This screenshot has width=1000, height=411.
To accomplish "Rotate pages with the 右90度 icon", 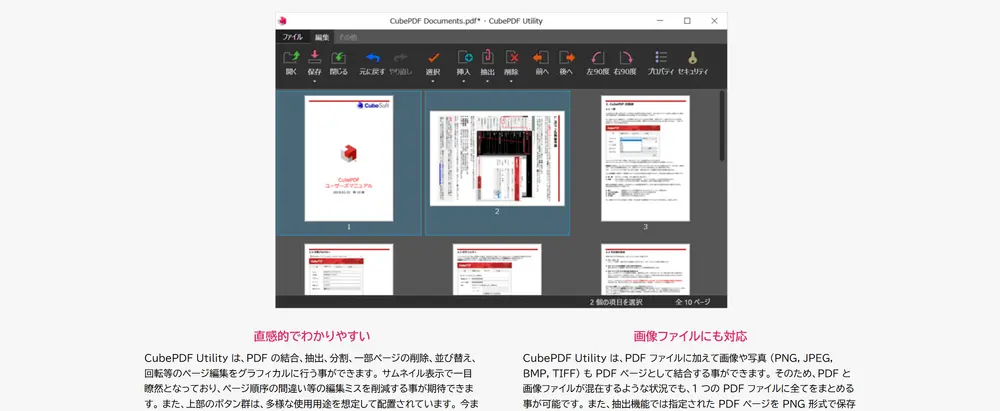I will click(625, 57).
